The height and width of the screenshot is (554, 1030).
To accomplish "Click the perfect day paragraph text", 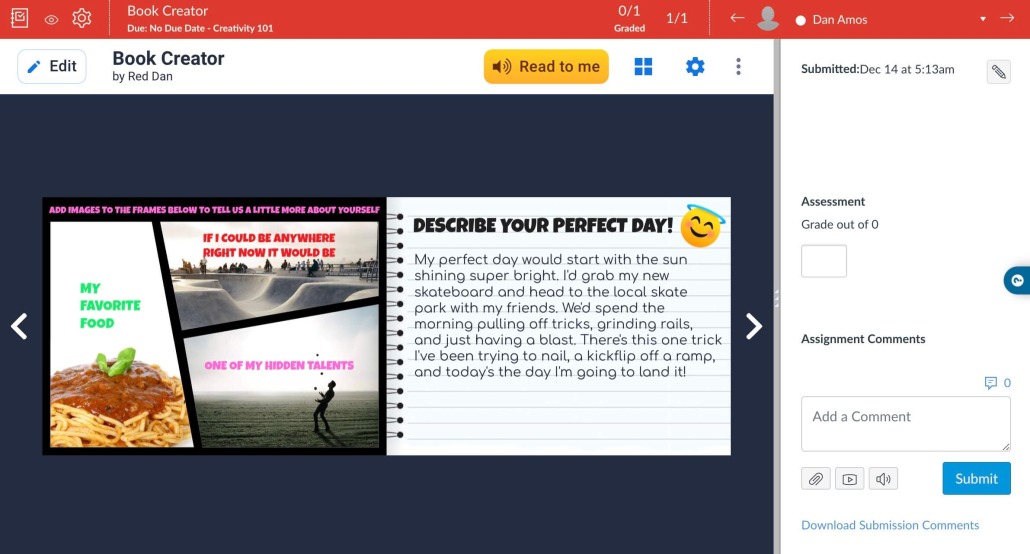I will click(568, 315).
